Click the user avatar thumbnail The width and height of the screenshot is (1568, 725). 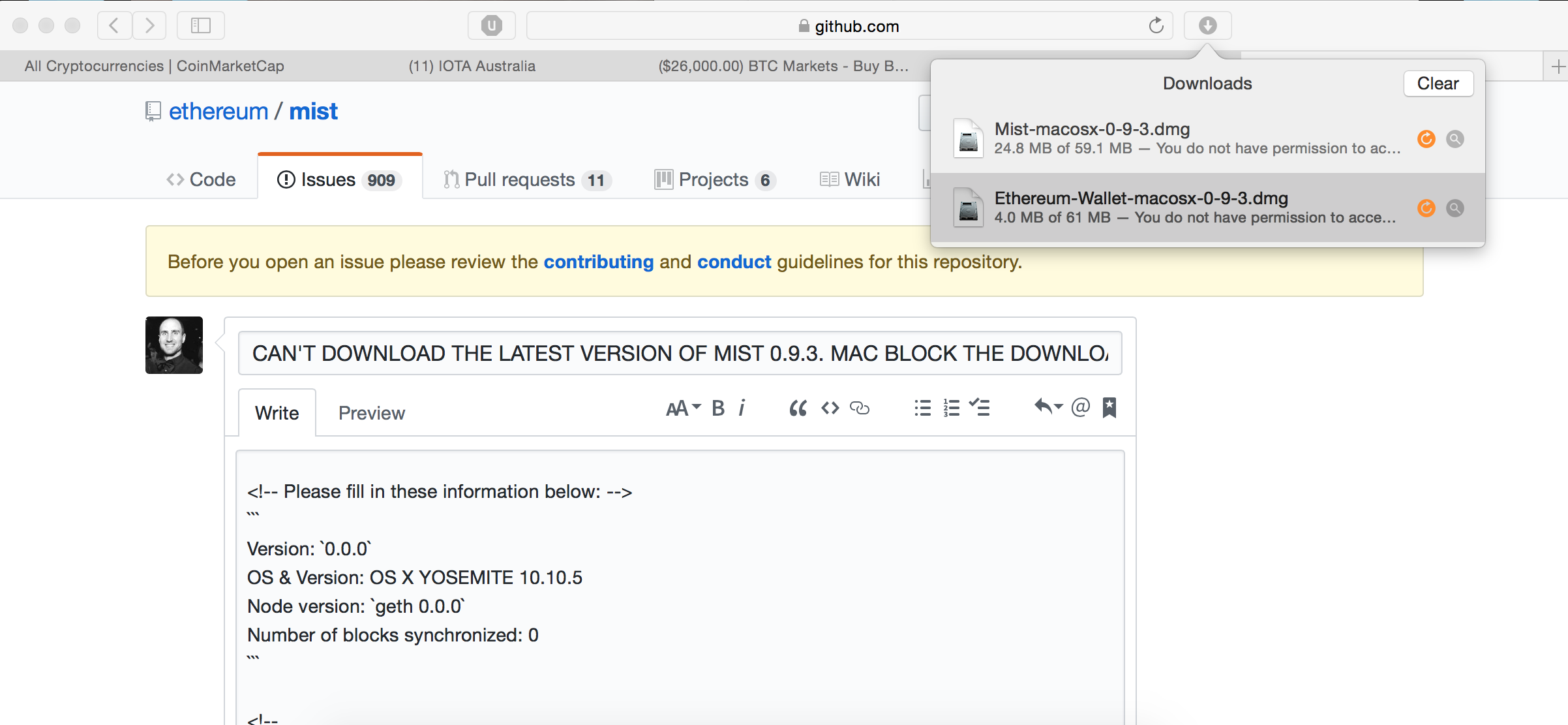[174, 345]
